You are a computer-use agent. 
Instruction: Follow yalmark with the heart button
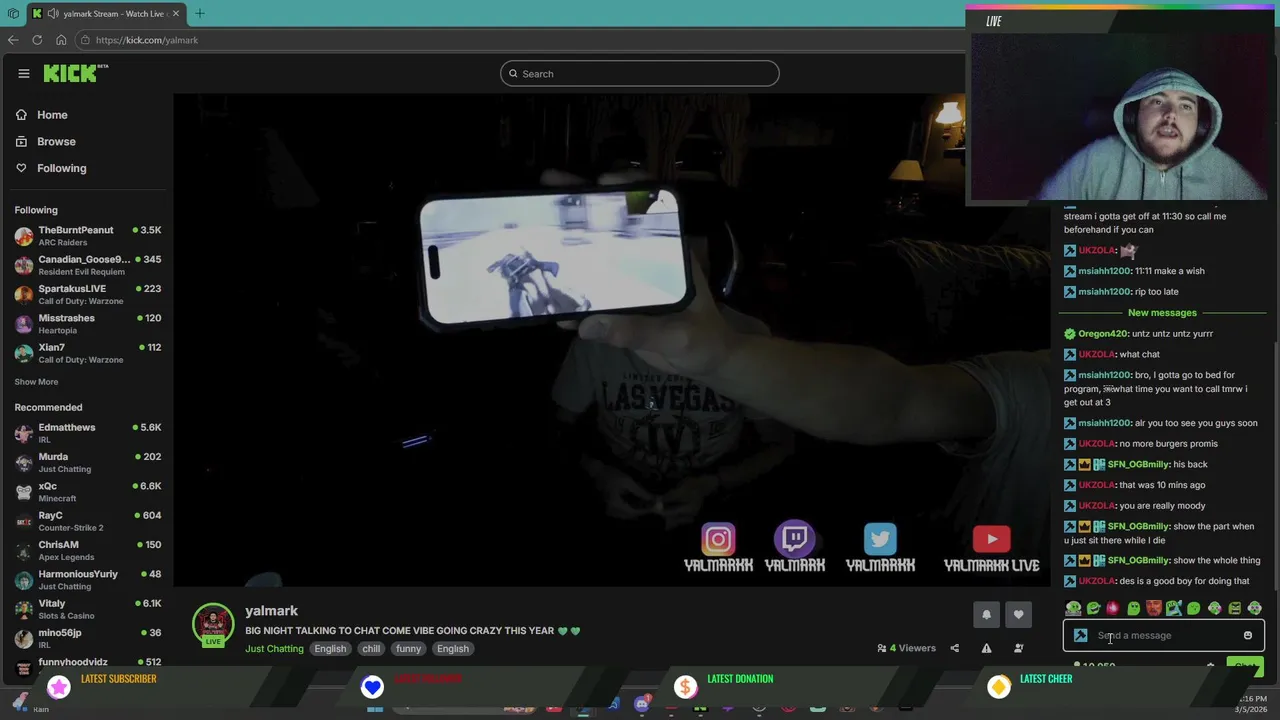coord(1018,615)
